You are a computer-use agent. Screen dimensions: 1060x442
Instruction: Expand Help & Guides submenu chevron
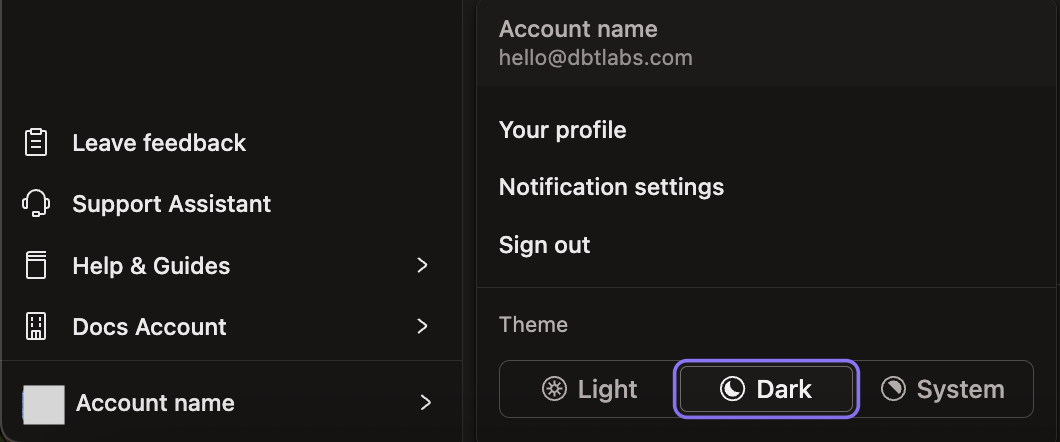(423, 266)
